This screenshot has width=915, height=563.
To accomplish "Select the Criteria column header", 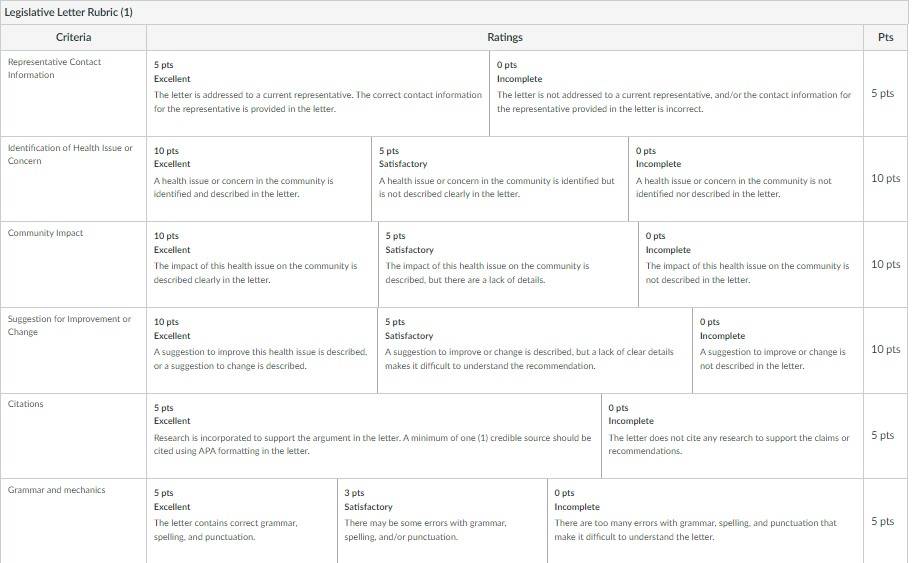I will point(74,37).
